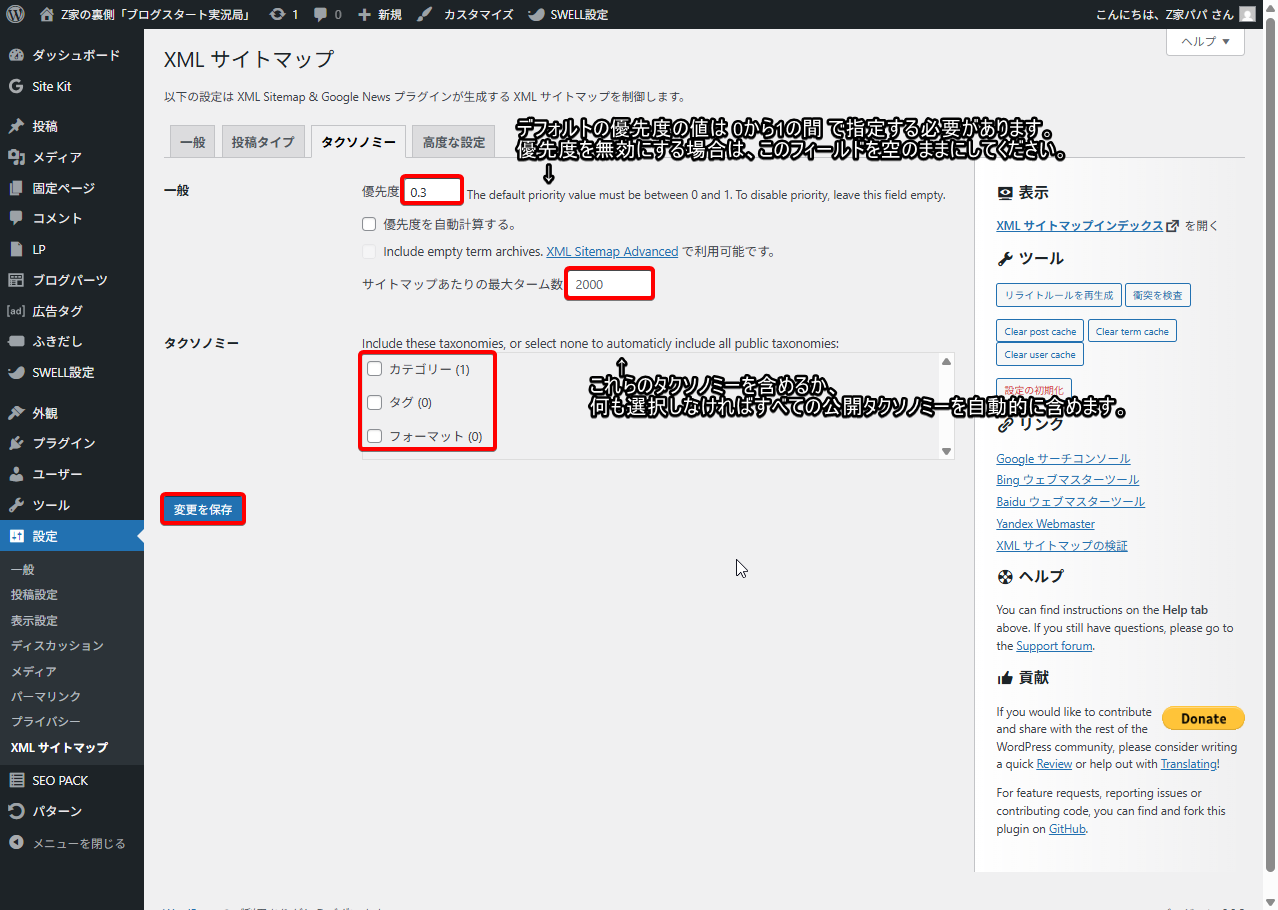Open ツール in the left sidebar
This screenshot has height=910, width=1278.
click(x=72, y=505)
